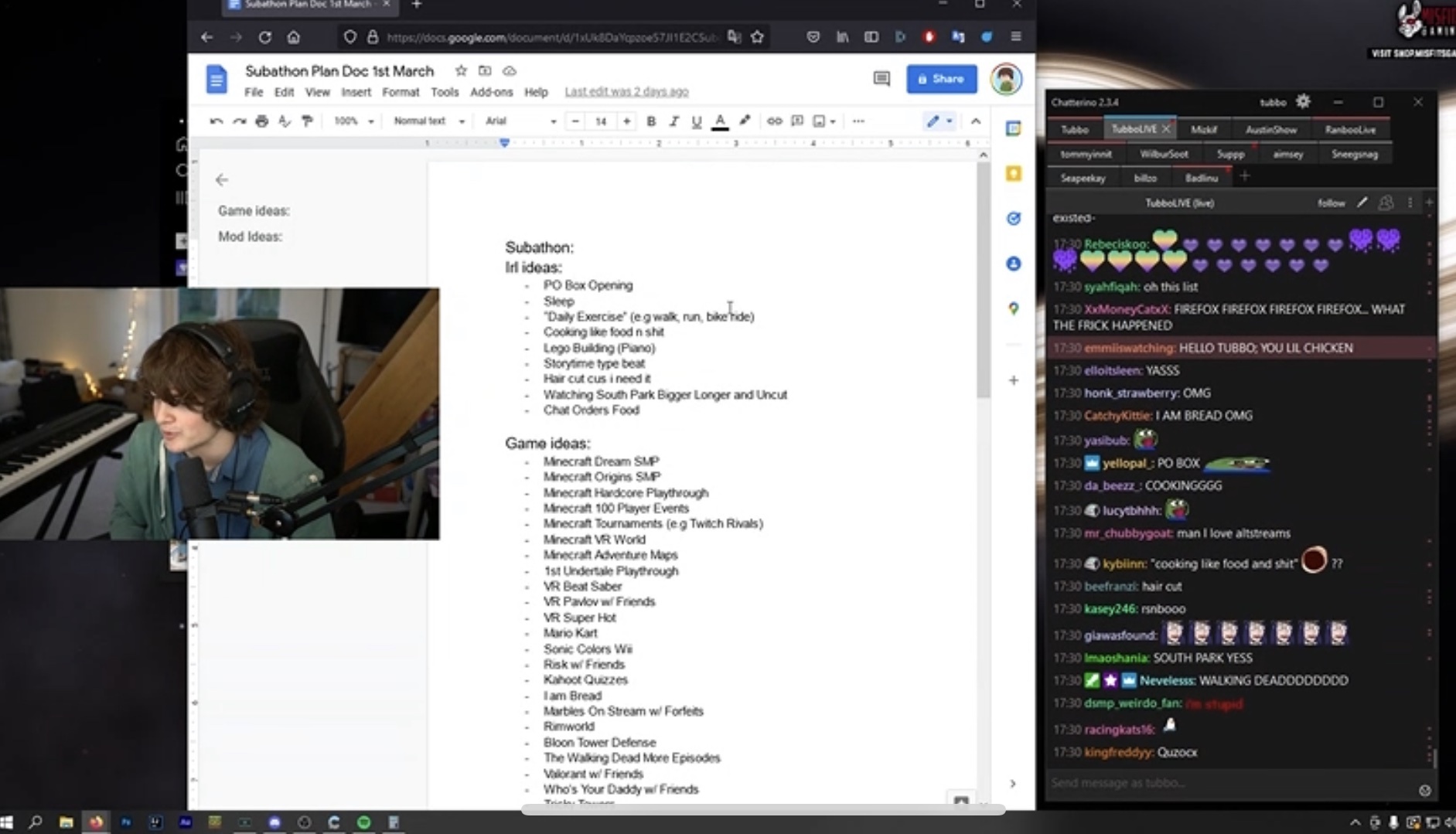
Task: Open the Google account avatar
Action: [1006, 79]
